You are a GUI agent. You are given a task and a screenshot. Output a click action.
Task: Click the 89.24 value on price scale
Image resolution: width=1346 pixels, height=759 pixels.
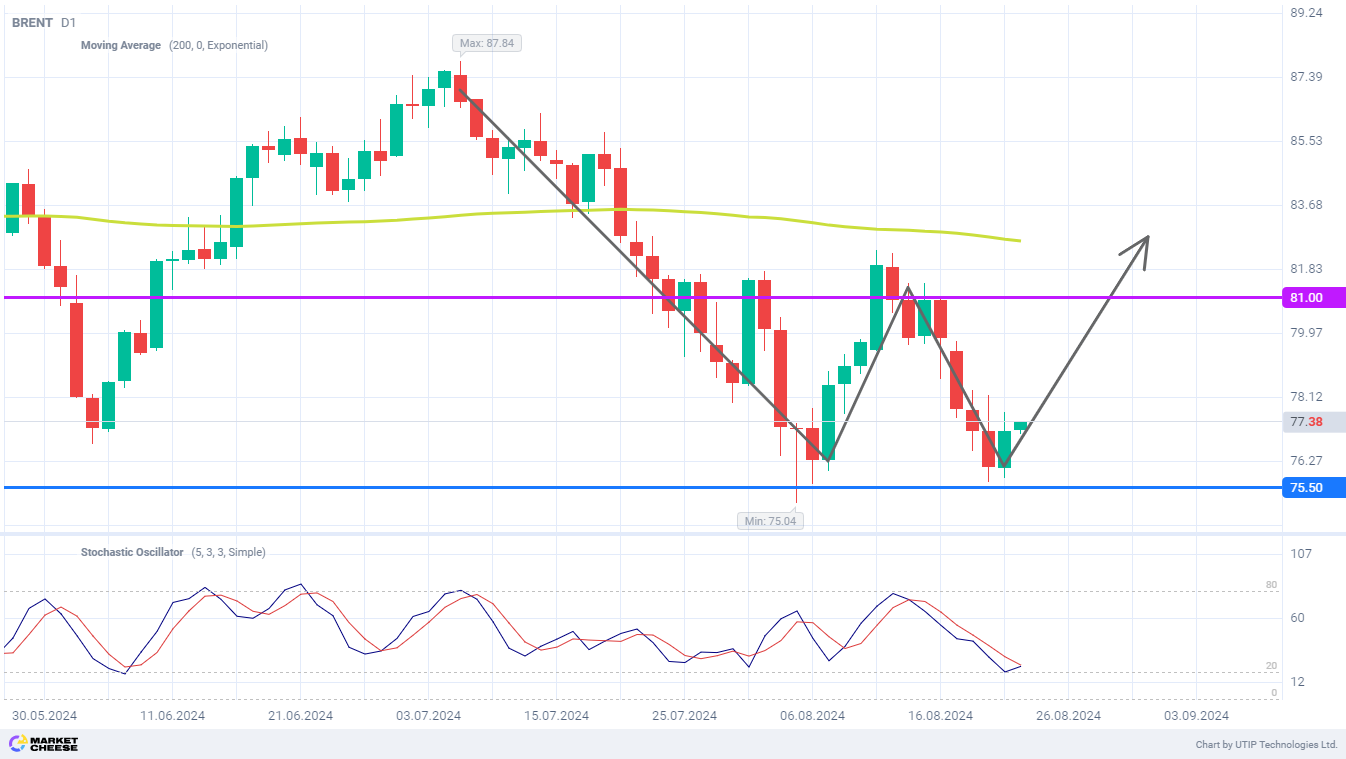(x=1306, y=13)
